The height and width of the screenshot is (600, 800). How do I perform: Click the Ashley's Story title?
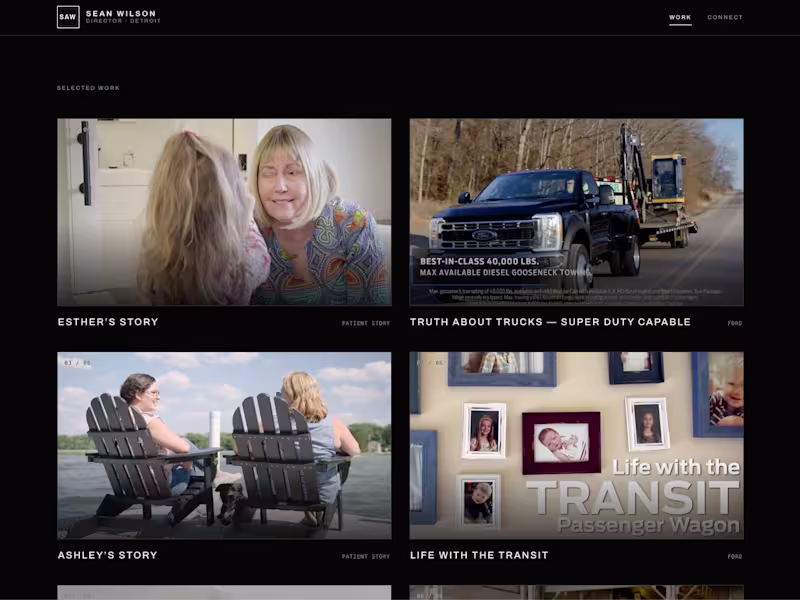click(107, 555)
